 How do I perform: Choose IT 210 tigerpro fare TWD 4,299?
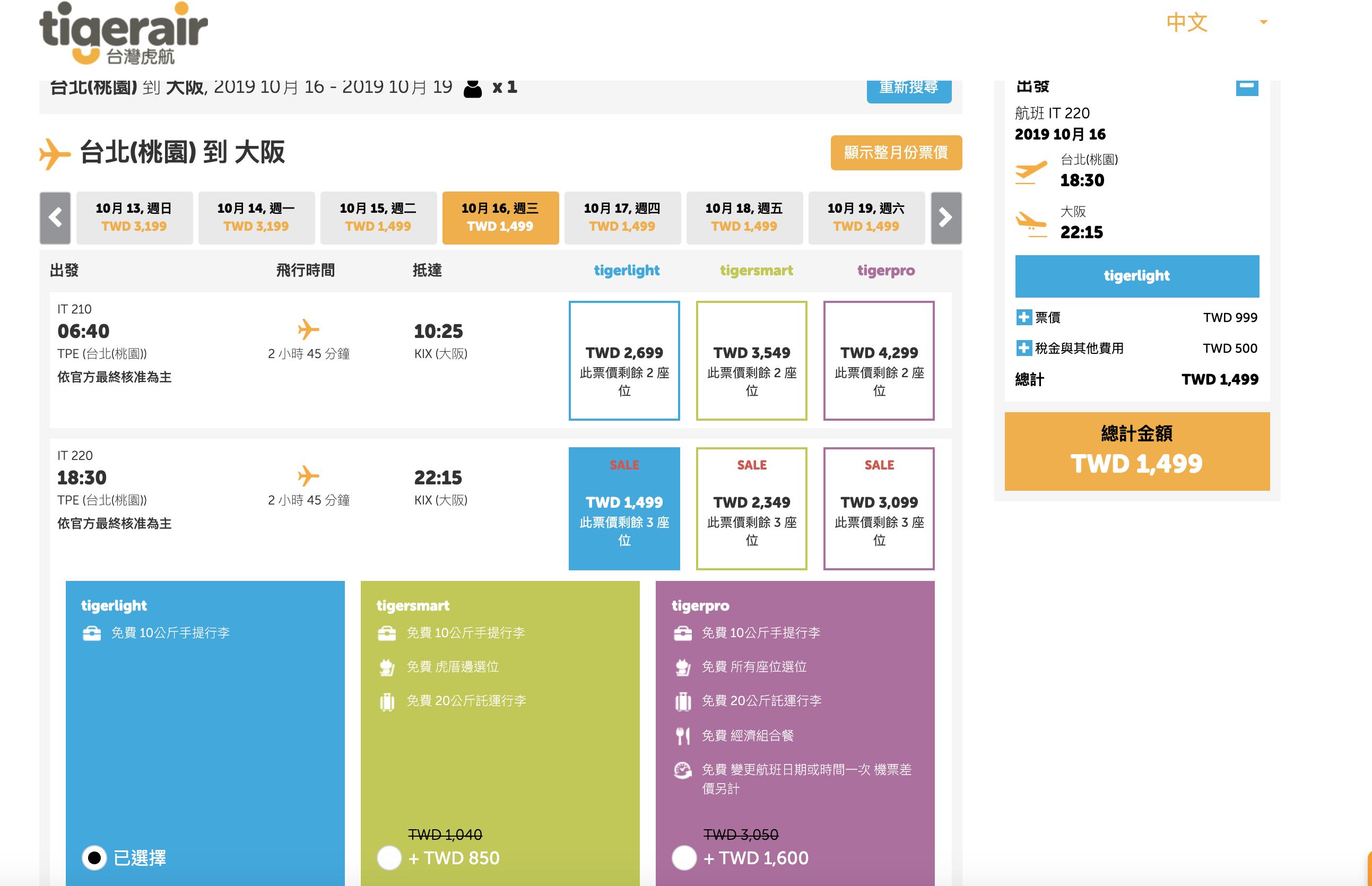pos(879,361)
